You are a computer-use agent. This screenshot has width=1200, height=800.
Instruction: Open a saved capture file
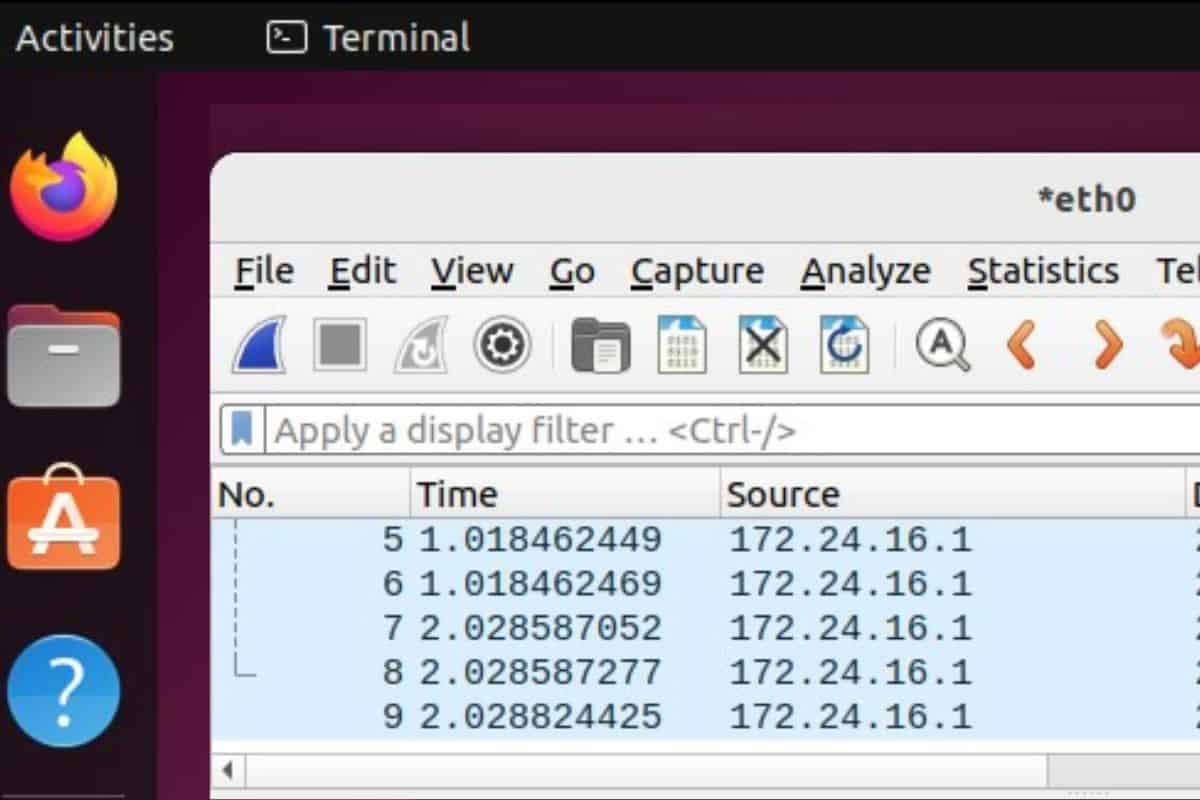[601, 344]
